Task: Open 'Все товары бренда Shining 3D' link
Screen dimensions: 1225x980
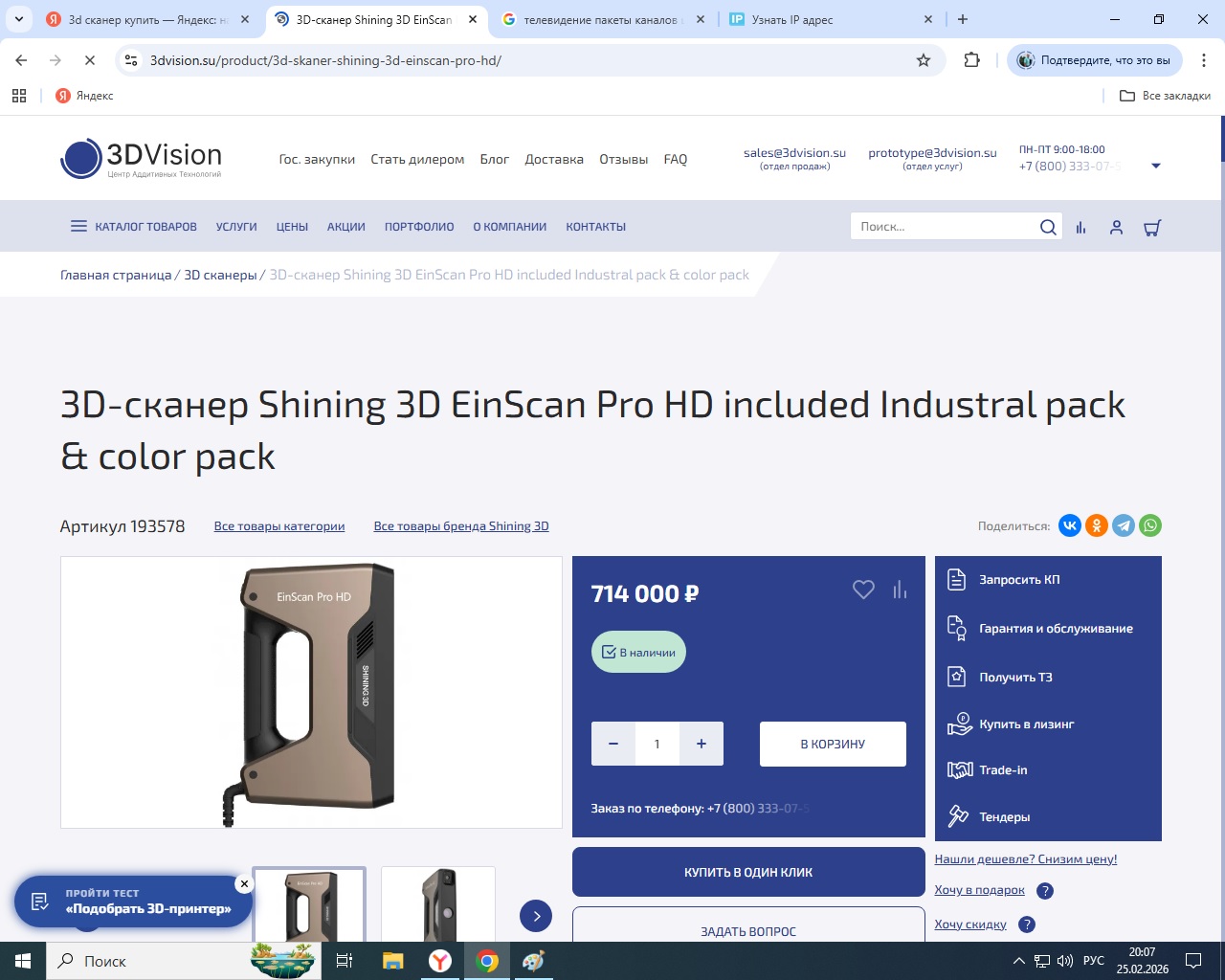Action: [x=461, y=526]
